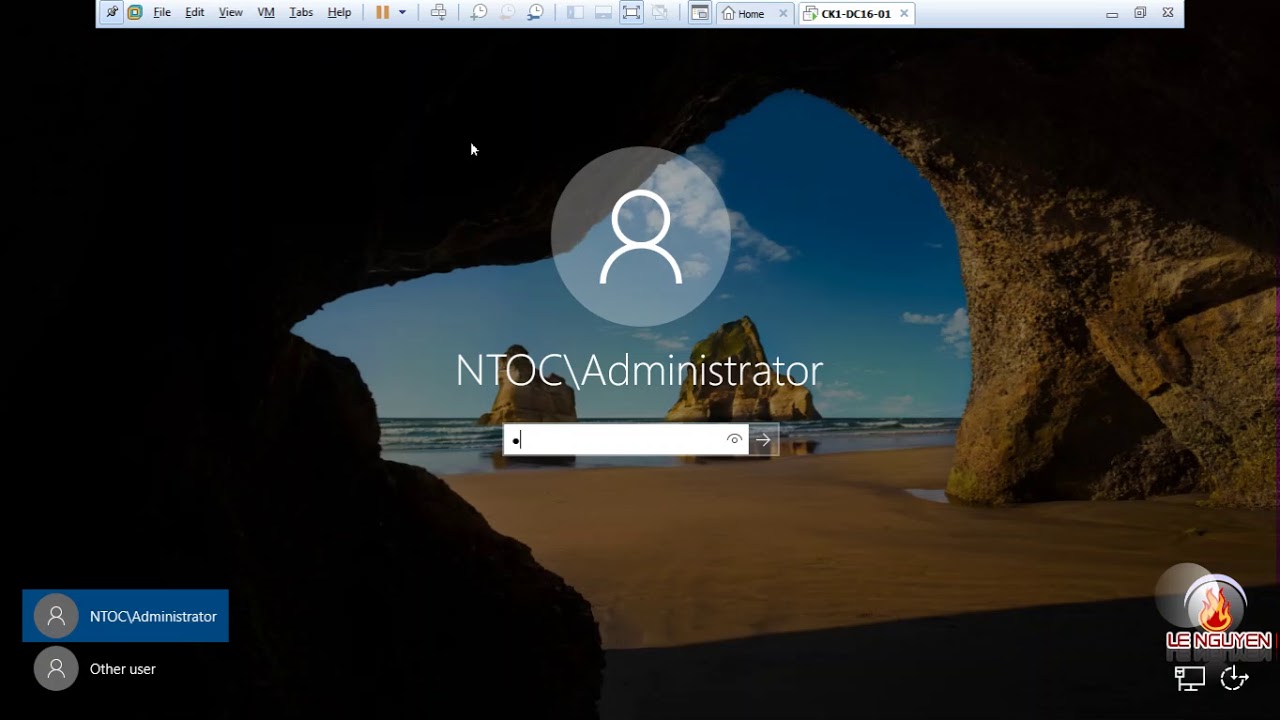Image resolution: width=1280 pixels, height=720 pixels.
Task: Close the CK1-DC16-01 tab
Action: [905, 13]
